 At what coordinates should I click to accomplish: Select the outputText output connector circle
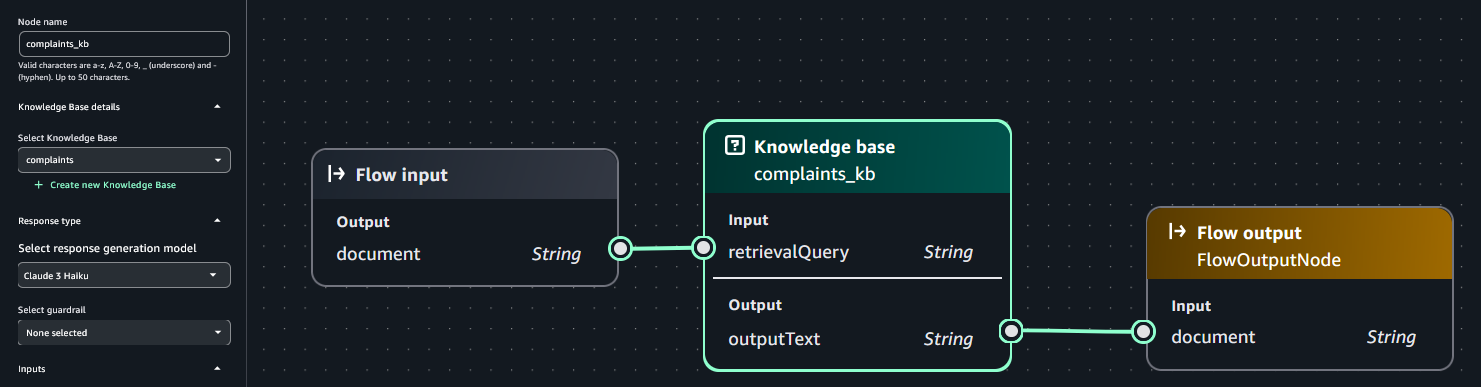1011,331
